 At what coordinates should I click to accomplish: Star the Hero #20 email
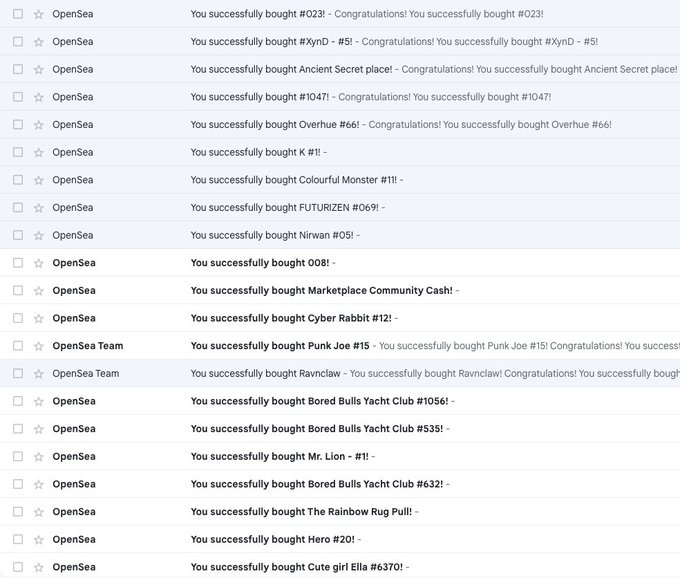pos(39,540)
